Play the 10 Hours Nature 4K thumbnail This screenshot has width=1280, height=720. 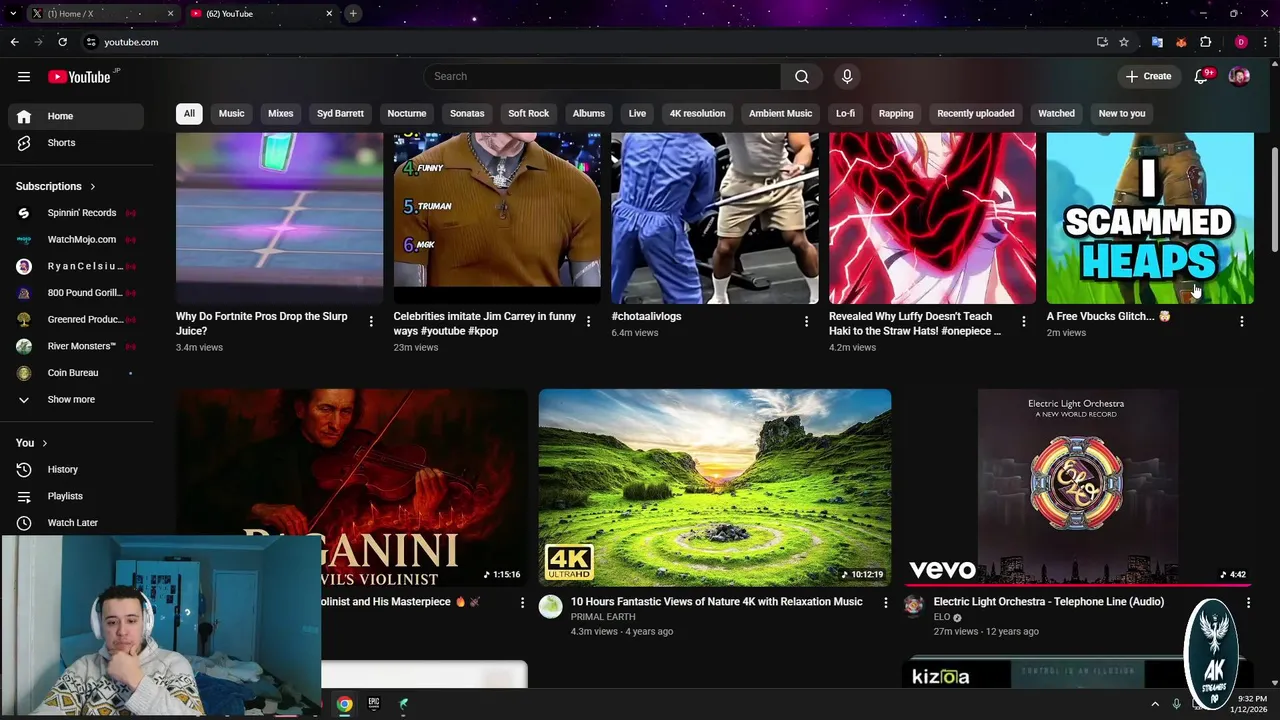point(715,487)
